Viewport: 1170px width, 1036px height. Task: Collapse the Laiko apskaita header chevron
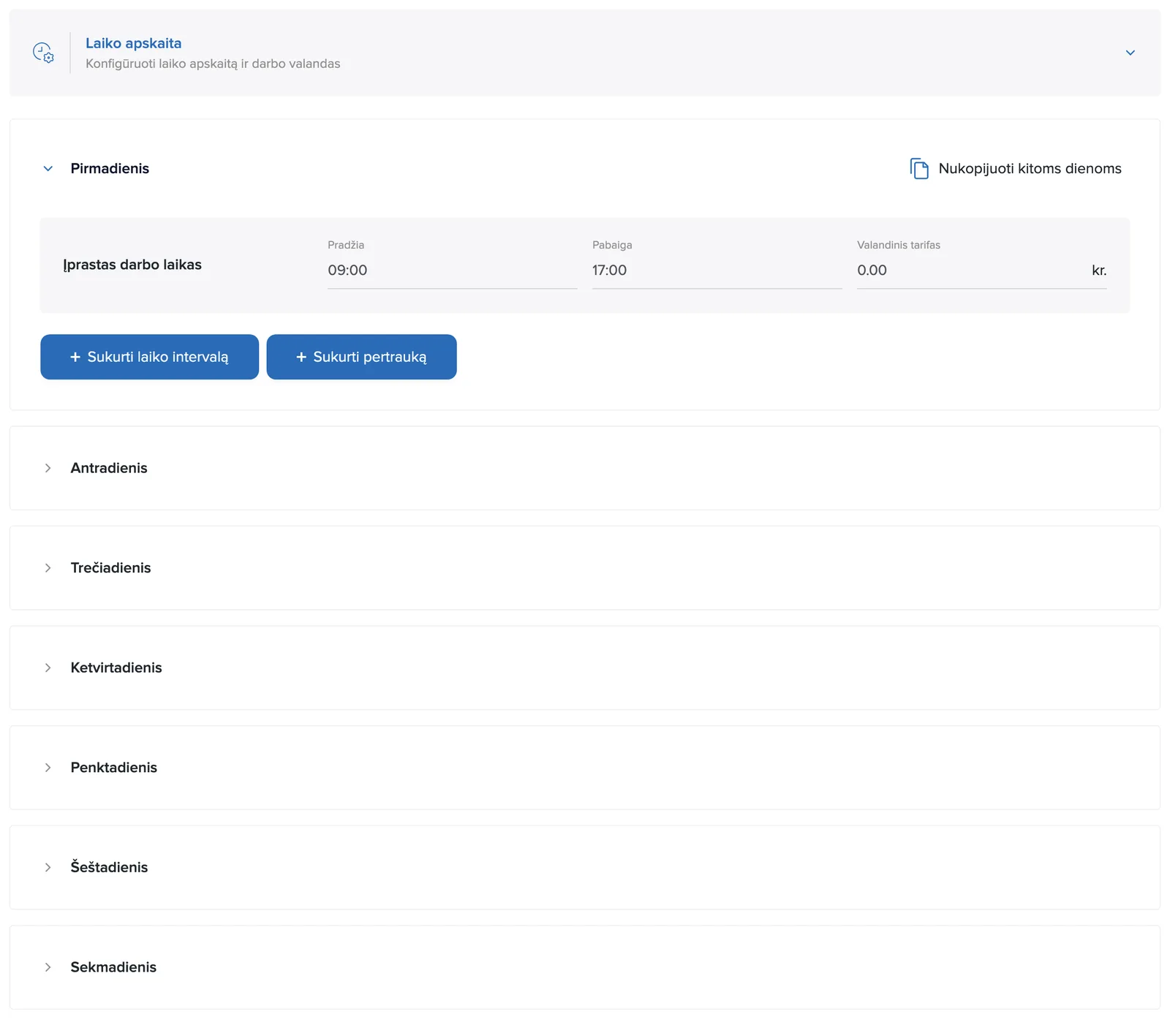pyautogui.click(x=1130, y=53)
